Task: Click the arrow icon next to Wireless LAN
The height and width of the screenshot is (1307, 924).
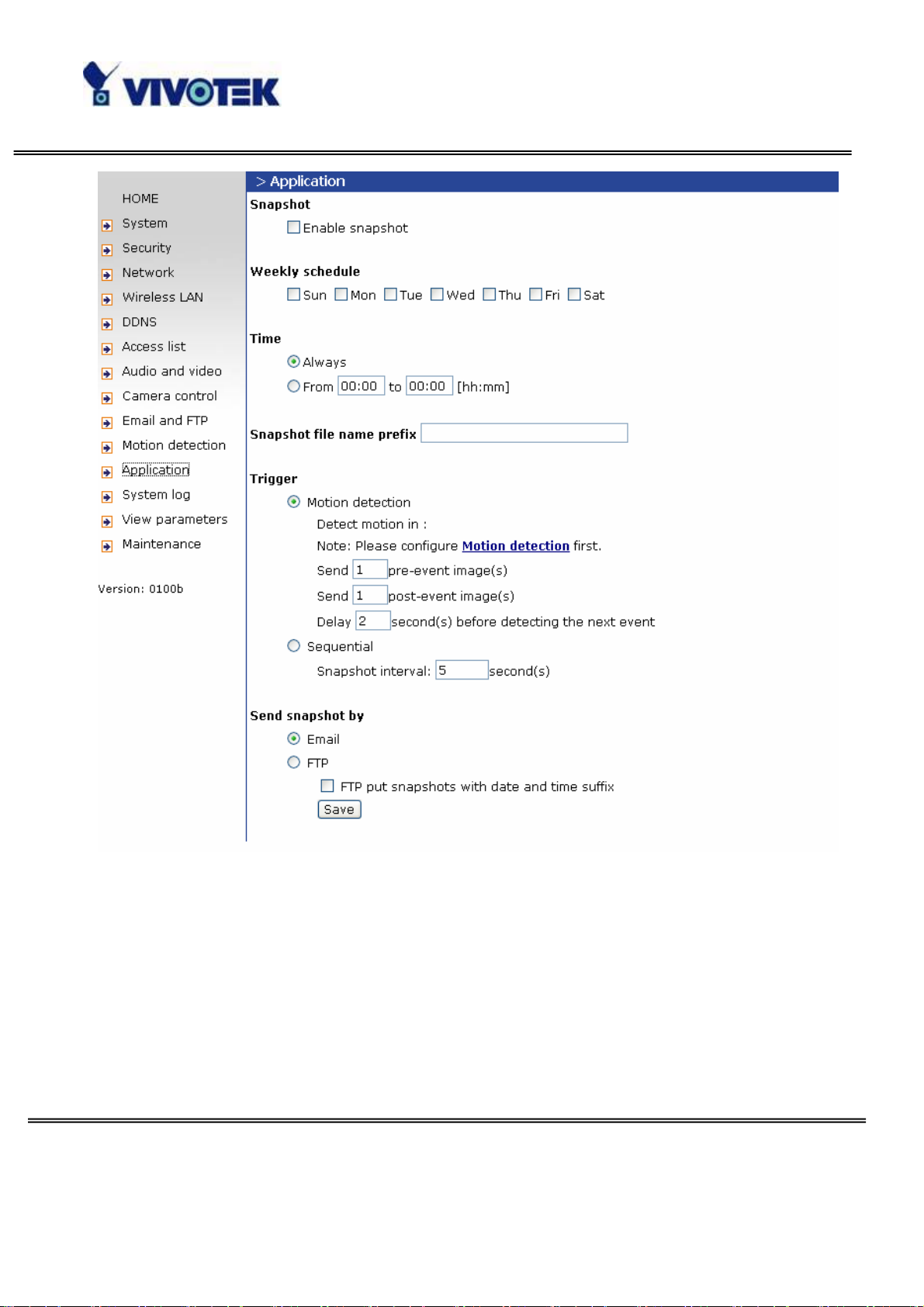Action: (x=107, y=299)
